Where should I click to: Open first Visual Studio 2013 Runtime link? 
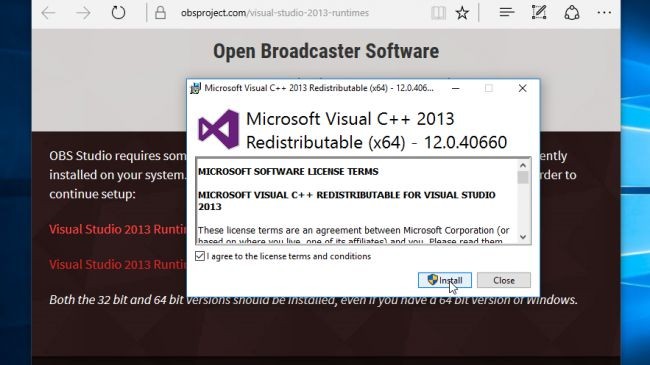coord(118,229)
